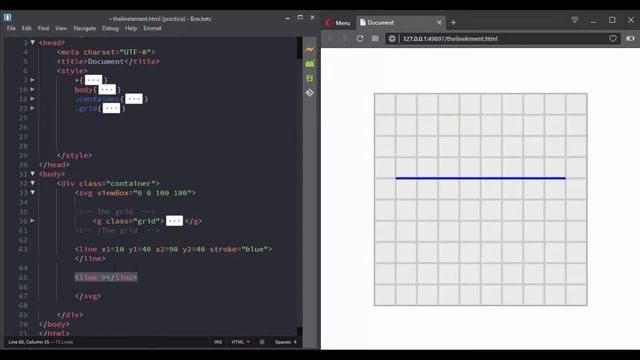Open the Opera Menu button
The width and height of the screenshot is (640, 360).
pyautogui.click(x=338, y=23)
